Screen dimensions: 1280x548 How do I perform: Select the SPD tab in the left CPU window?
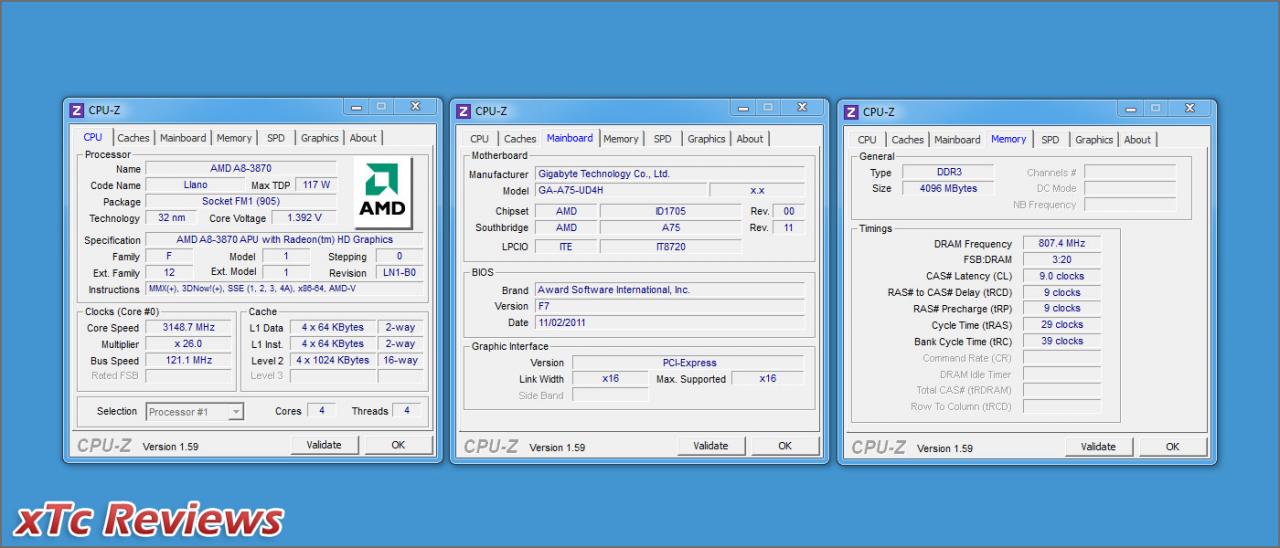click(x=276, y=138)
